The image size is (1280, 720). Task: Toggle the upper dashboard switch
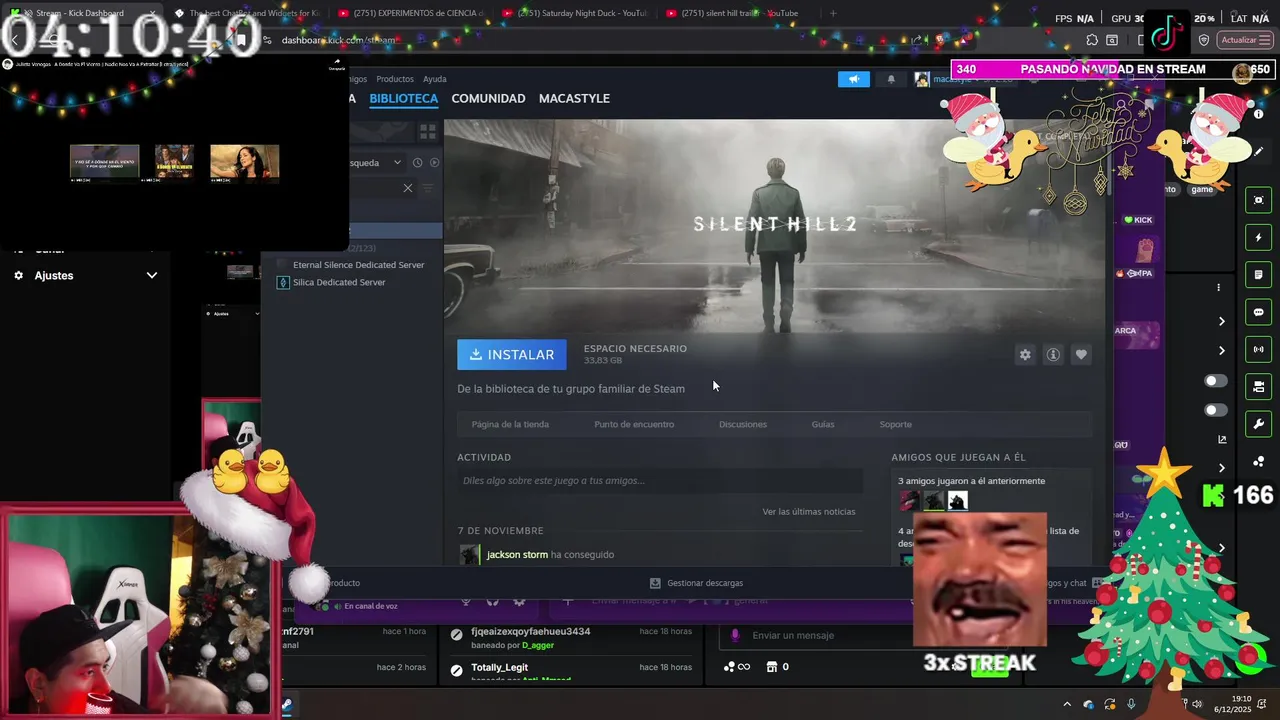tap(1216, 381)
